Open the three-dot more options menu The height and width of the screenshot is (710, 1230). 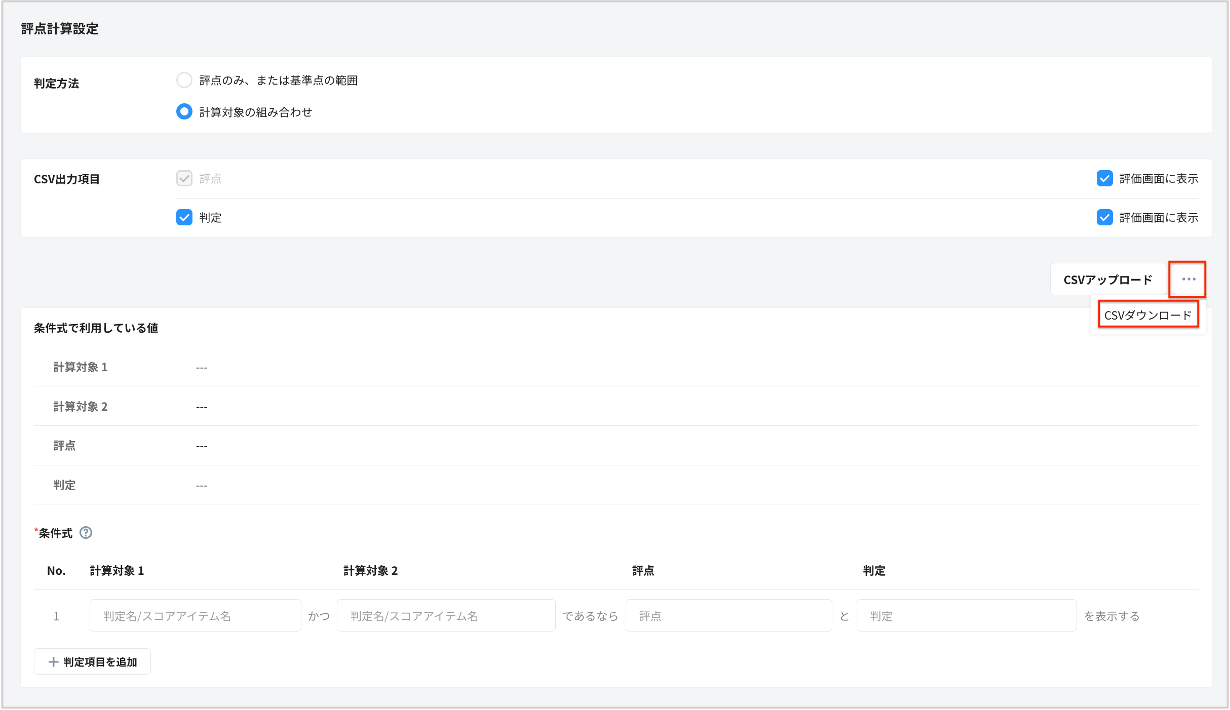[x=1187, y=279]
